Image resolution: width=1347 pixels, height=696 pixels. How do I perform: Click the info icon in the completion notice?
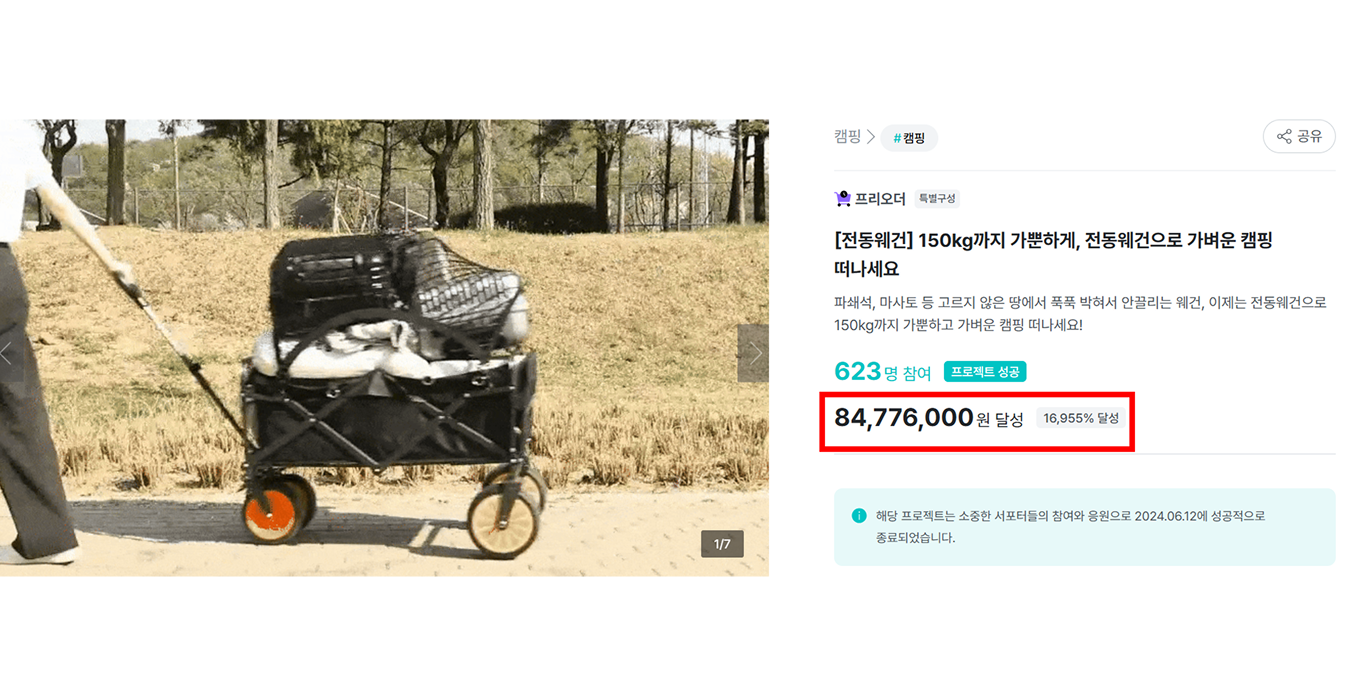pyautogui.click(x=857, y=514)
